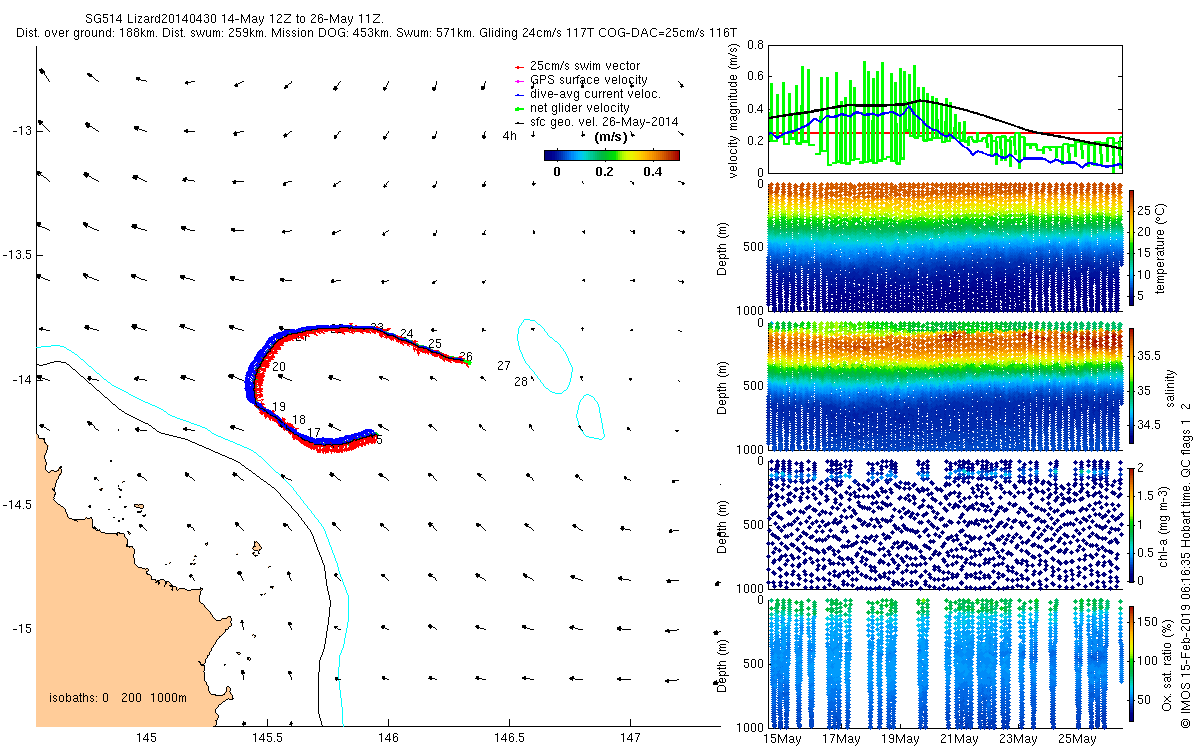
Task: Click the '-13' latitude tick
Action: [21, 131]
